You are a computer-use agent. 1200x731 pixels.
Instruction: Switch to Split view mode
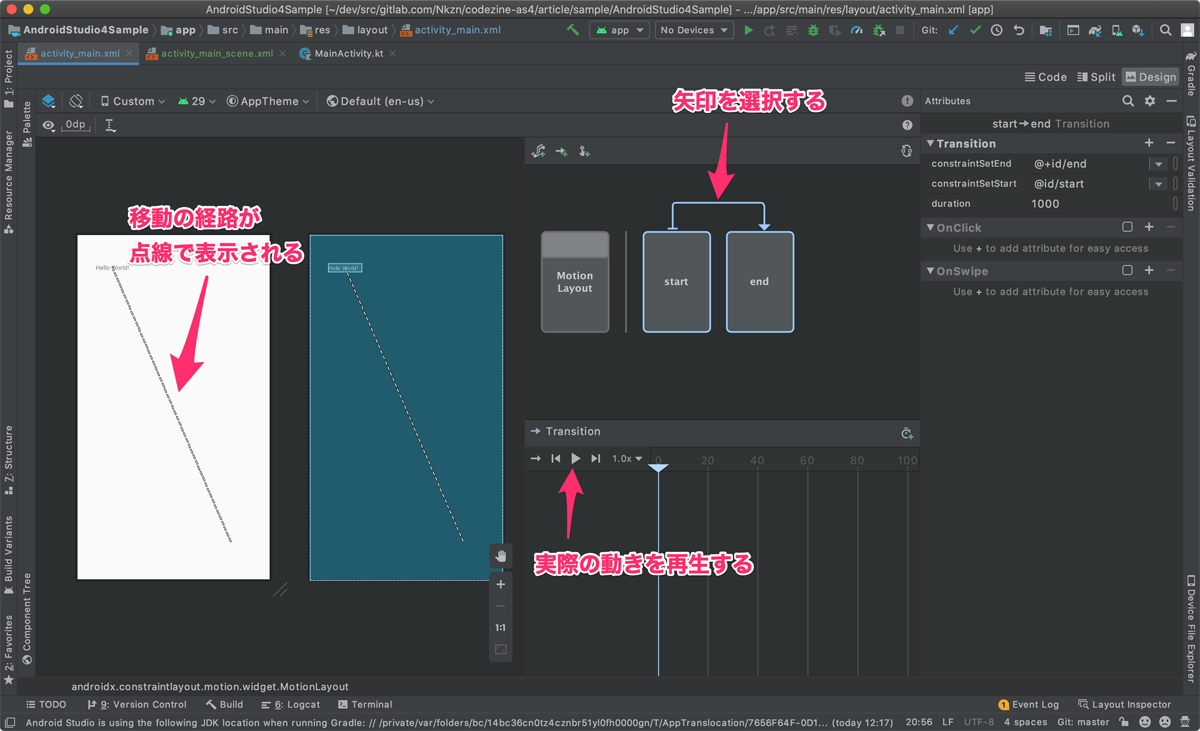1097,77
